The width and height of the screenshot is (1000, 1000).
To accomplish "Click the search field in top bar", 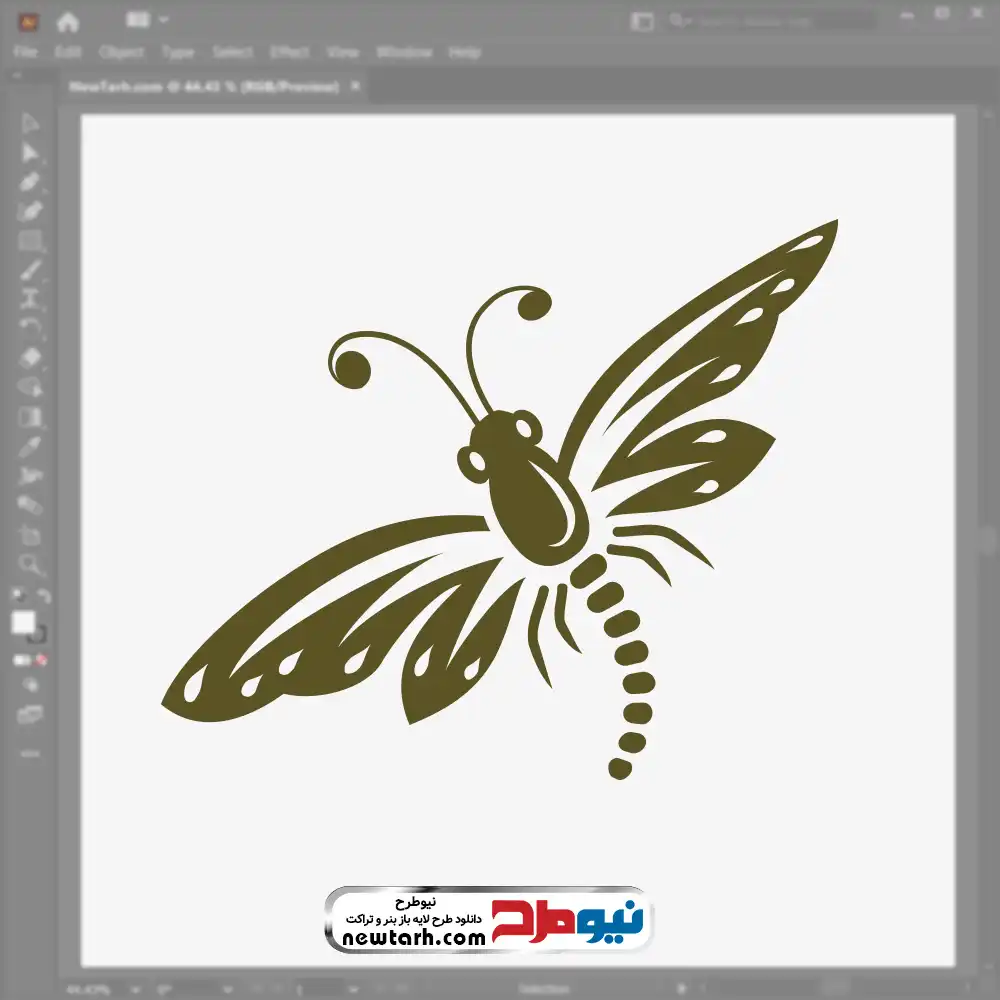I will click(x=770, y=21).
